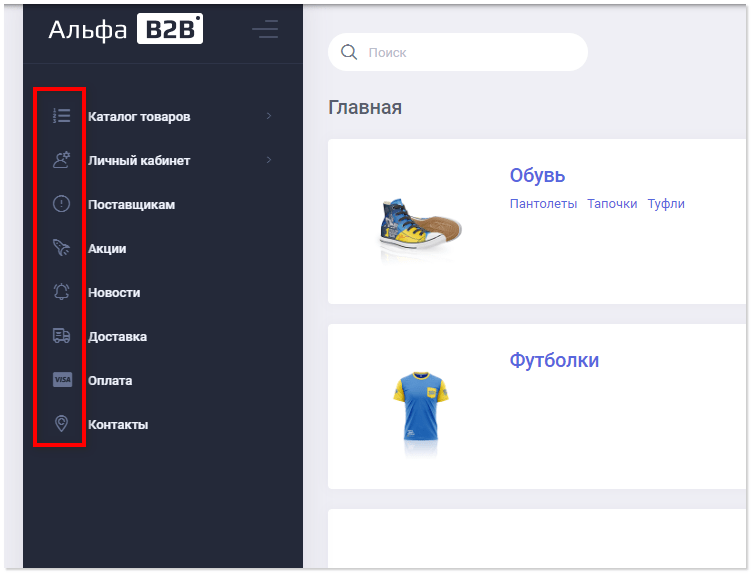Go to the Доставка page
The width and height of the screenshot is (751, 573).
click(117, 337)
